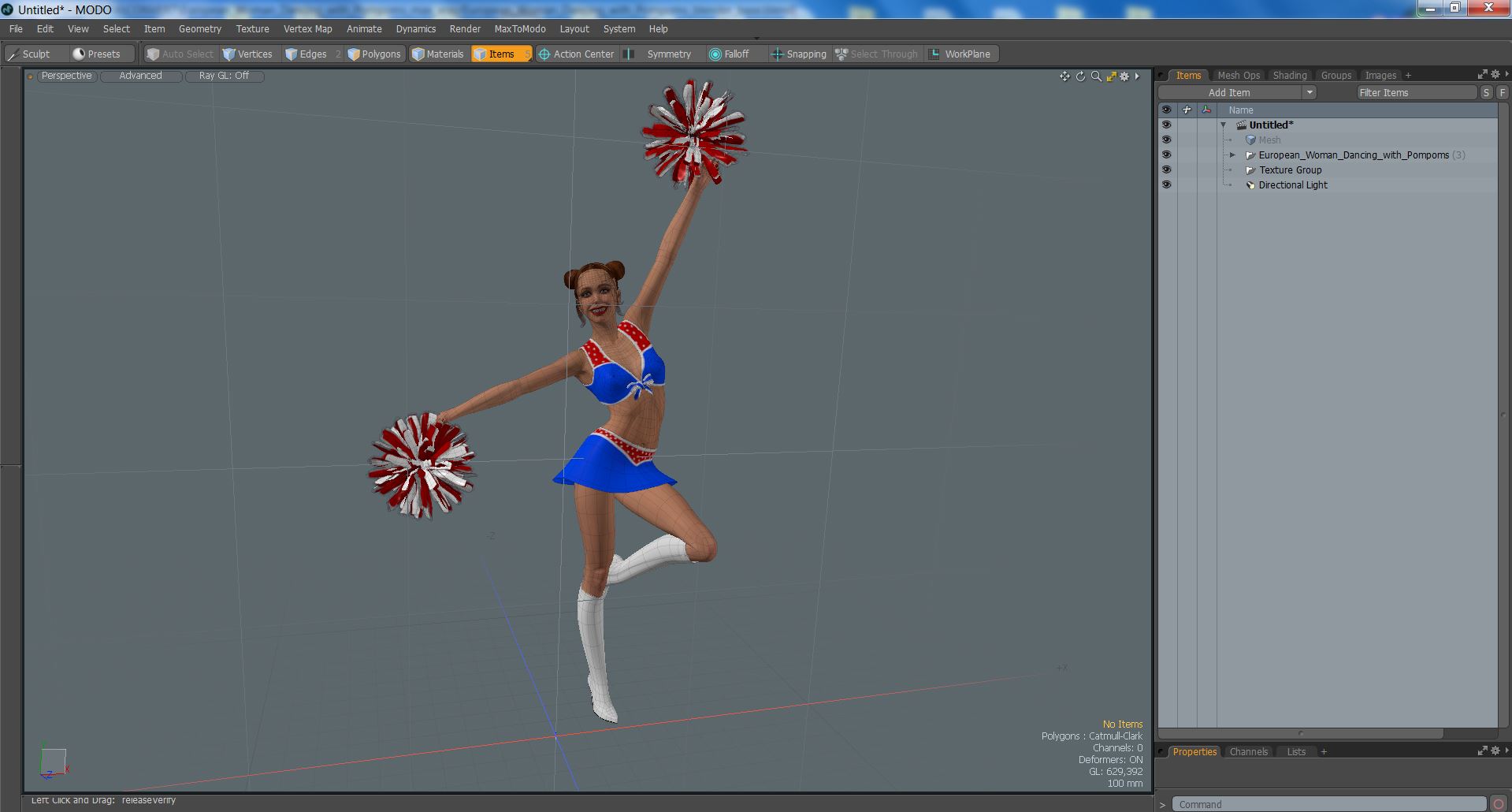Switch to the Mesh Ops tab
1512x812 pixels.
pos(1239,75)
